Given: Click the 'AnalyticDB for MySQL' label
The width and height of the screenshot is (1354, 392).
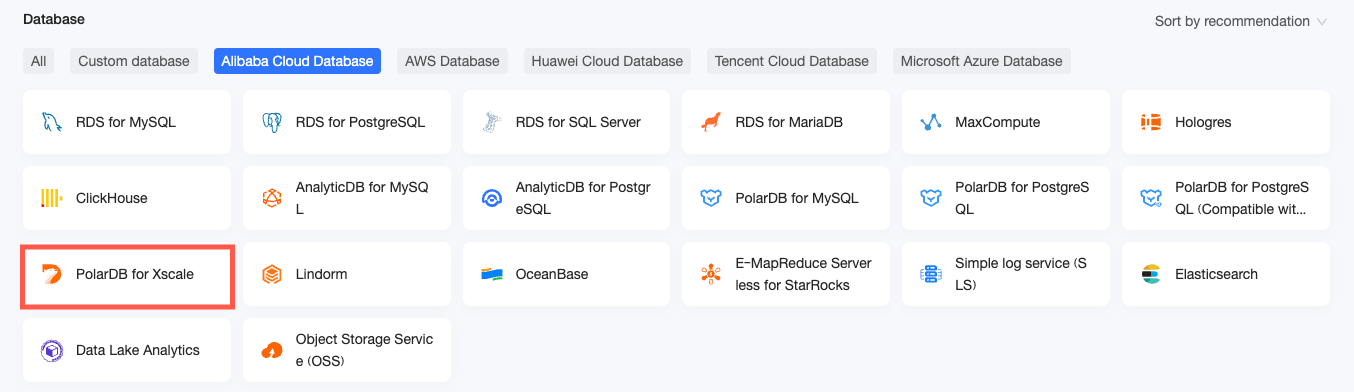Looking at the screenshot, I should tap(362, 198).
